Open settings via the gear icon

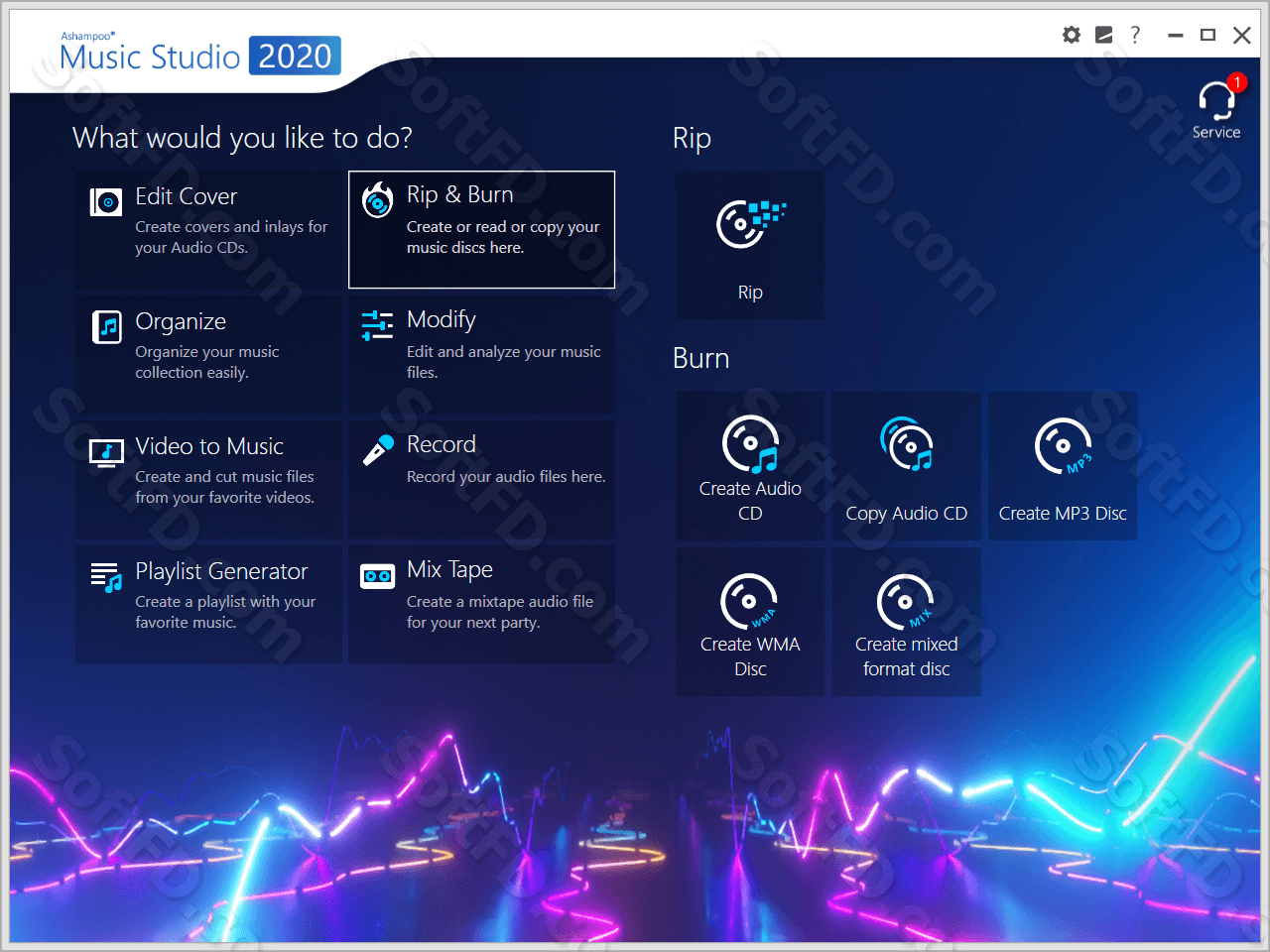[x=1071, y=35]
